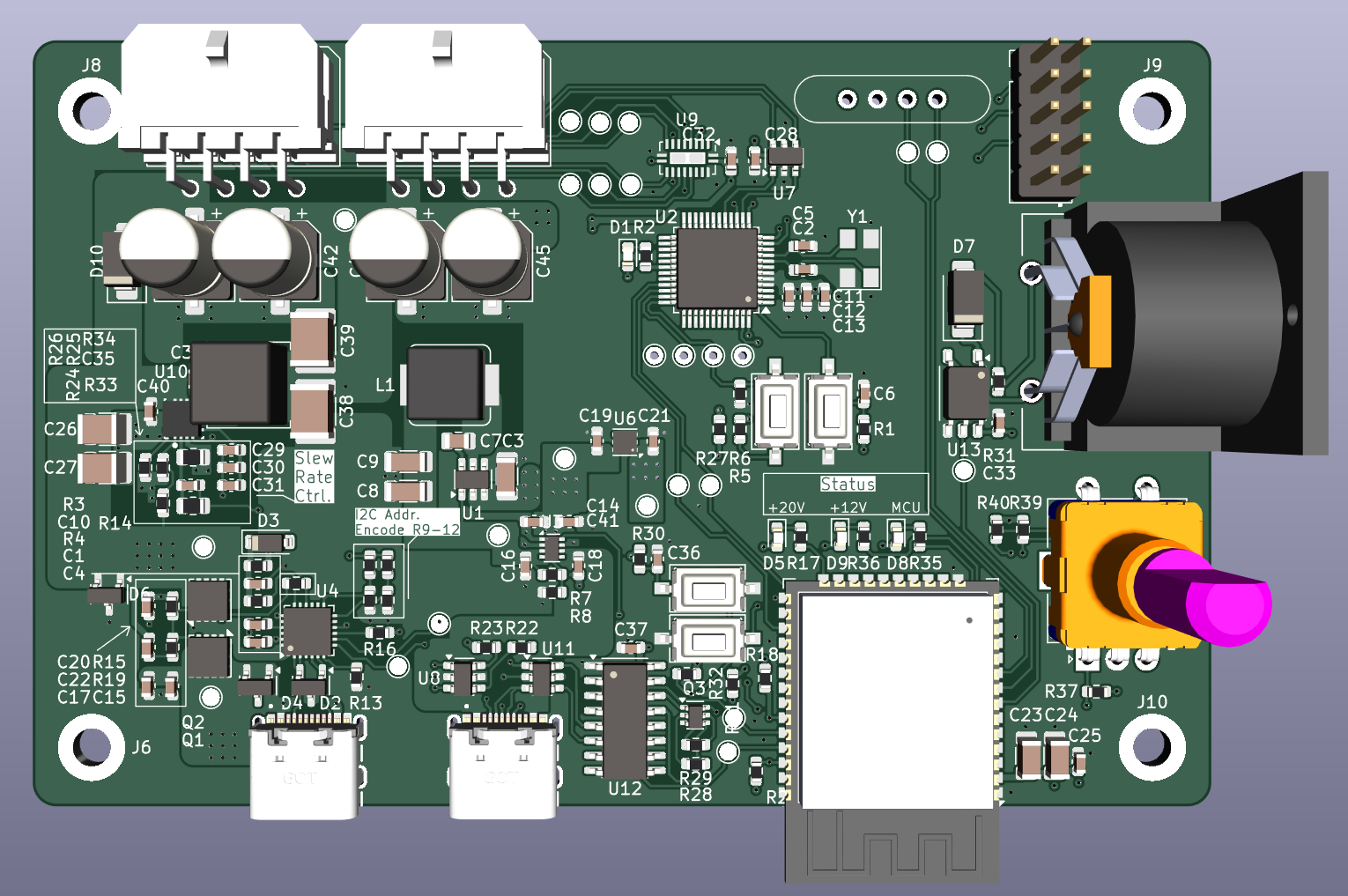Select the U8 chip
Screen dimensions: 1348x896
point(463,678)
